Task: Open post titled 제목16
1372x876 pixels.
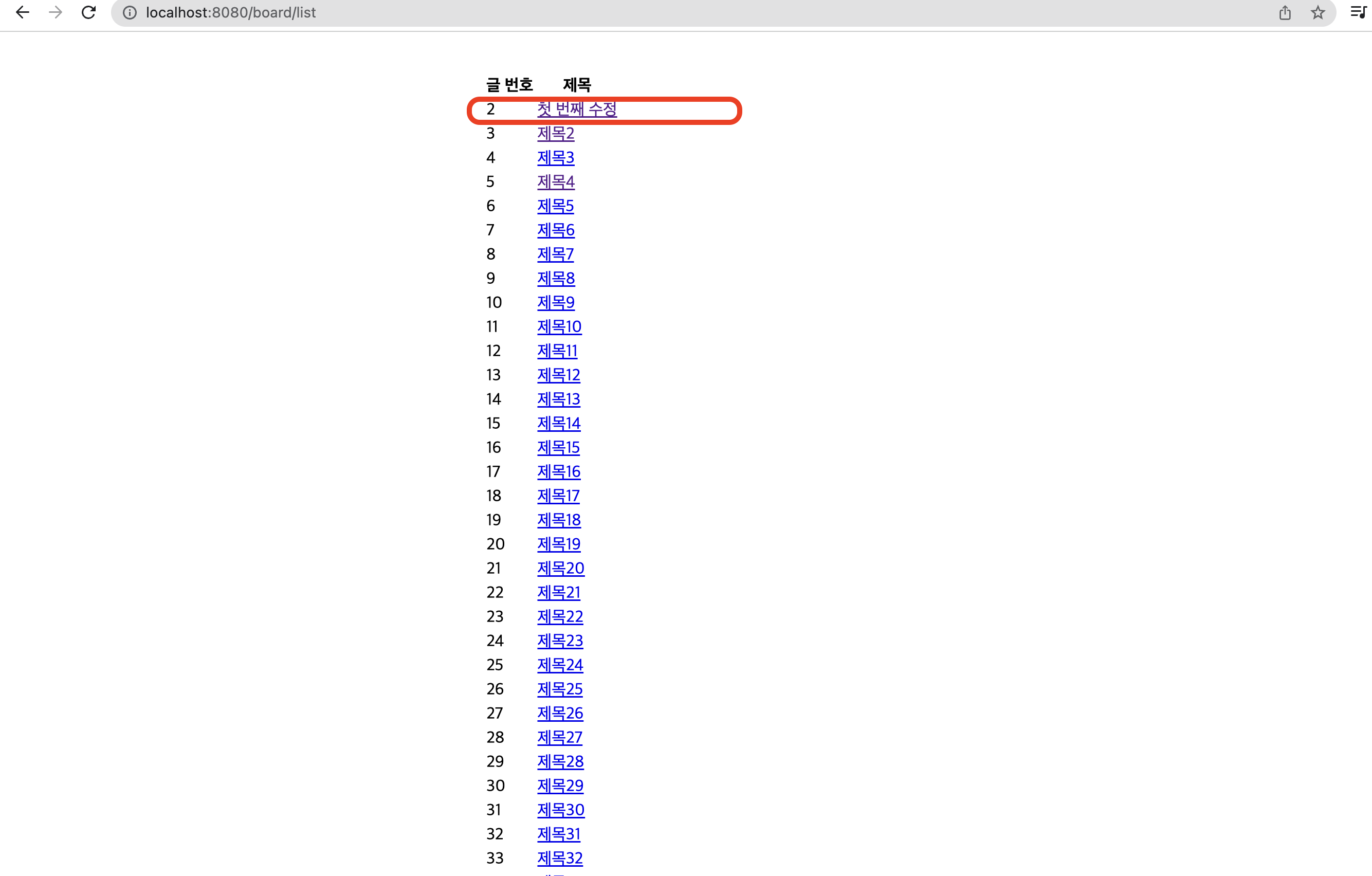Action: coord(558,471)
